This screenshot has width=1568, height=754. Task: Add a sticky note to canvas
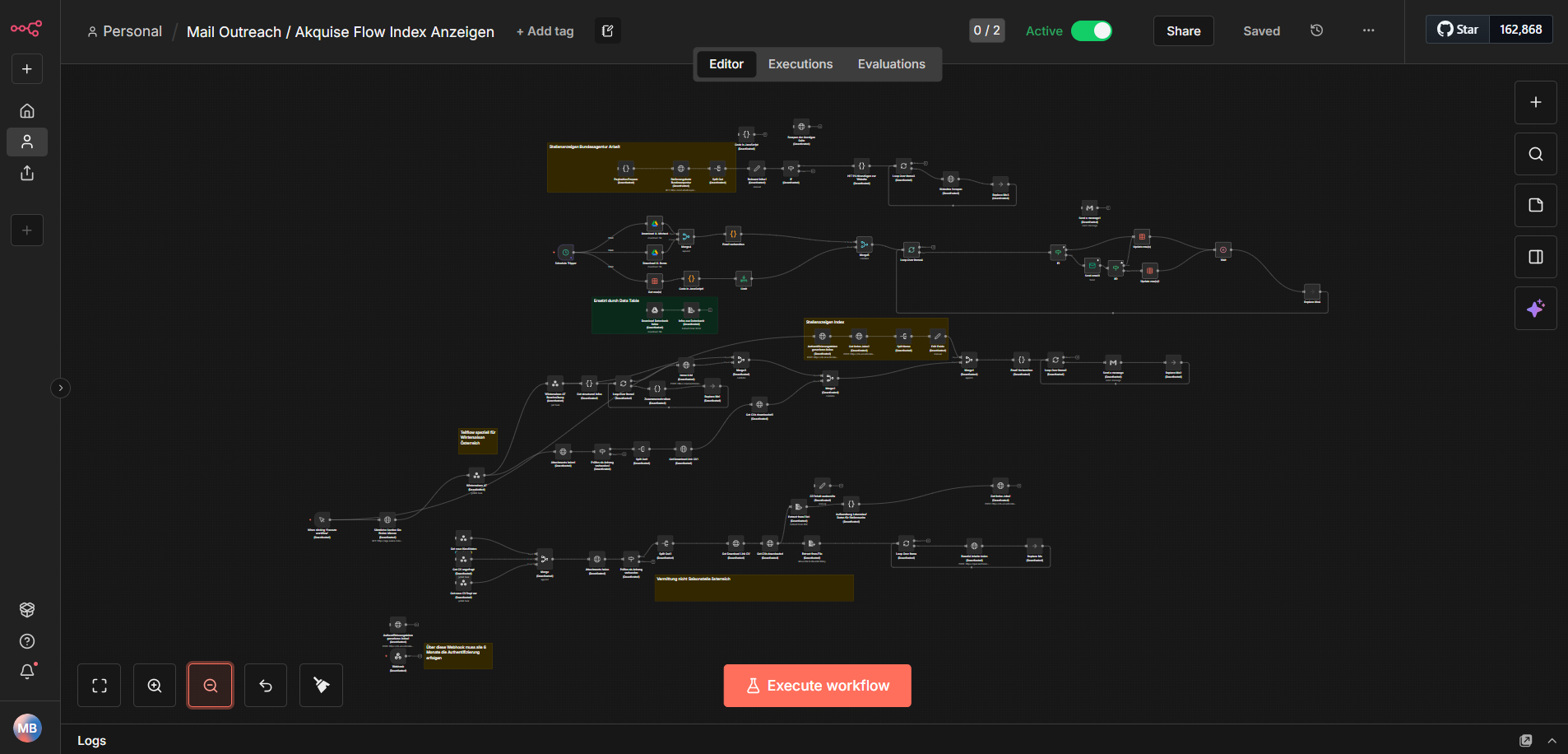tap(1535, 205)
